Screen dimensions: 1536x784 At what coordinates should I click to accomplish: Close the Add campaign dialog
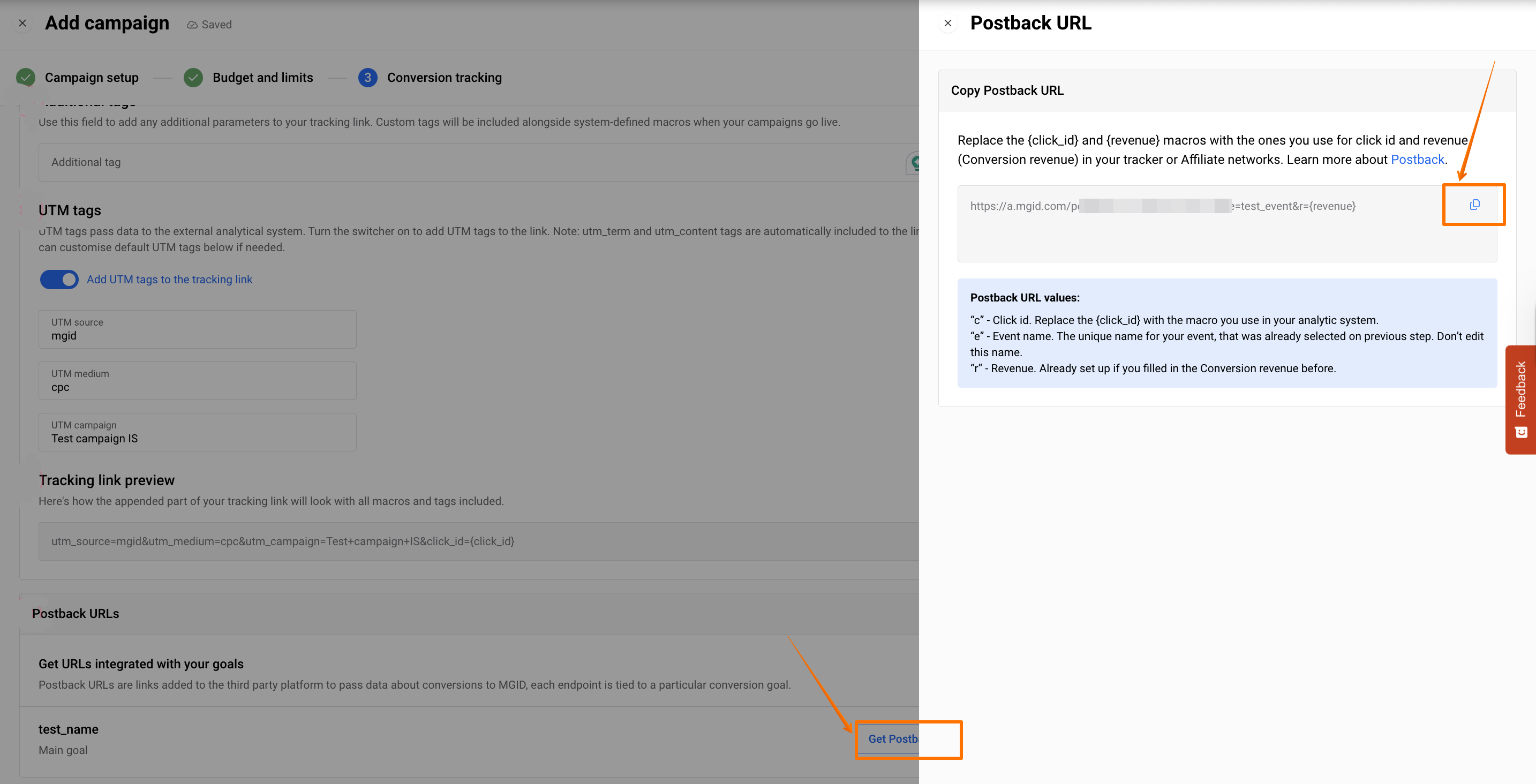pos(22,23)
